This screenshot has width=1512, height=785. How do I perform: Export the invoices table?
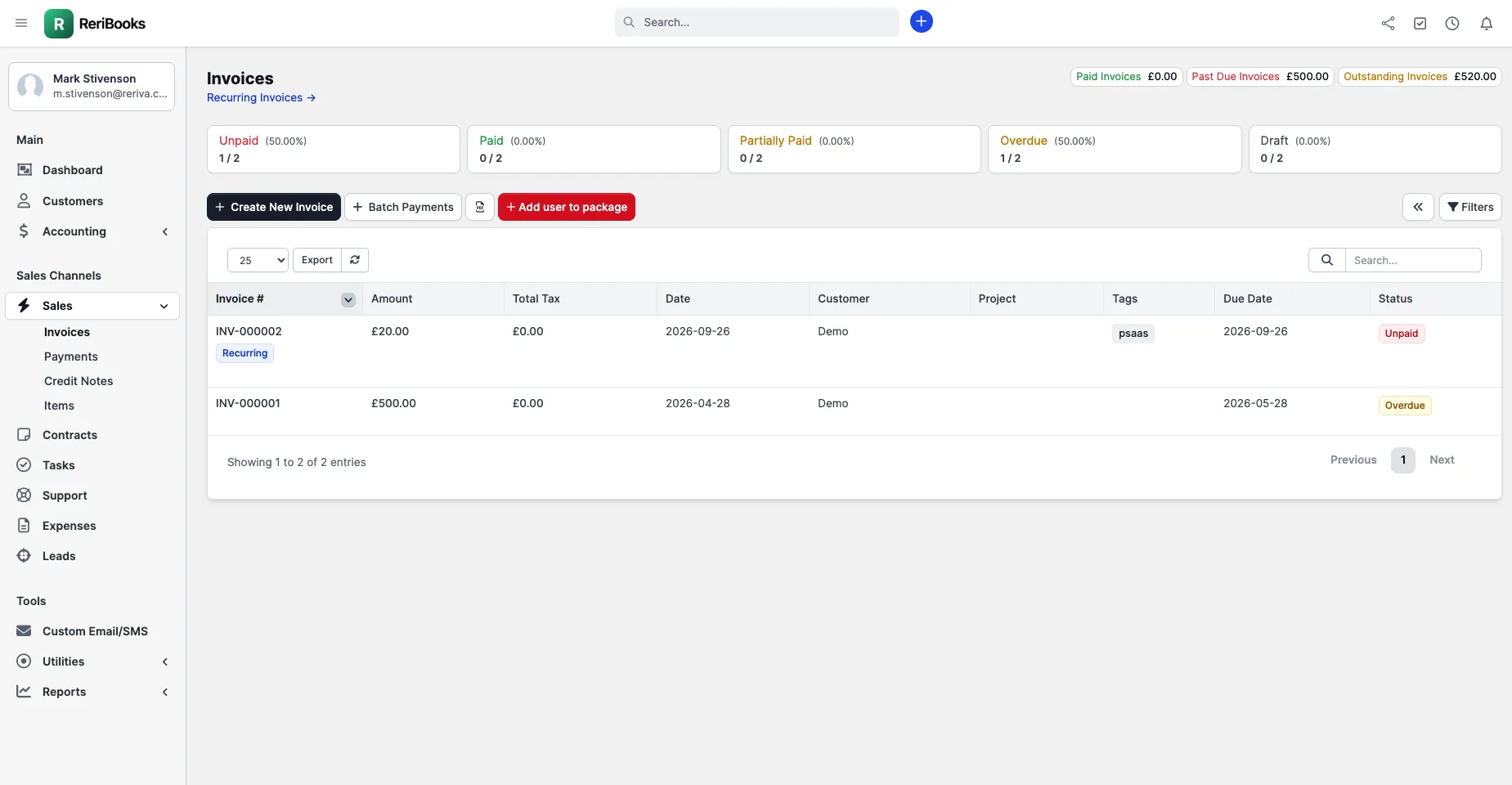[x=317, y=260]
